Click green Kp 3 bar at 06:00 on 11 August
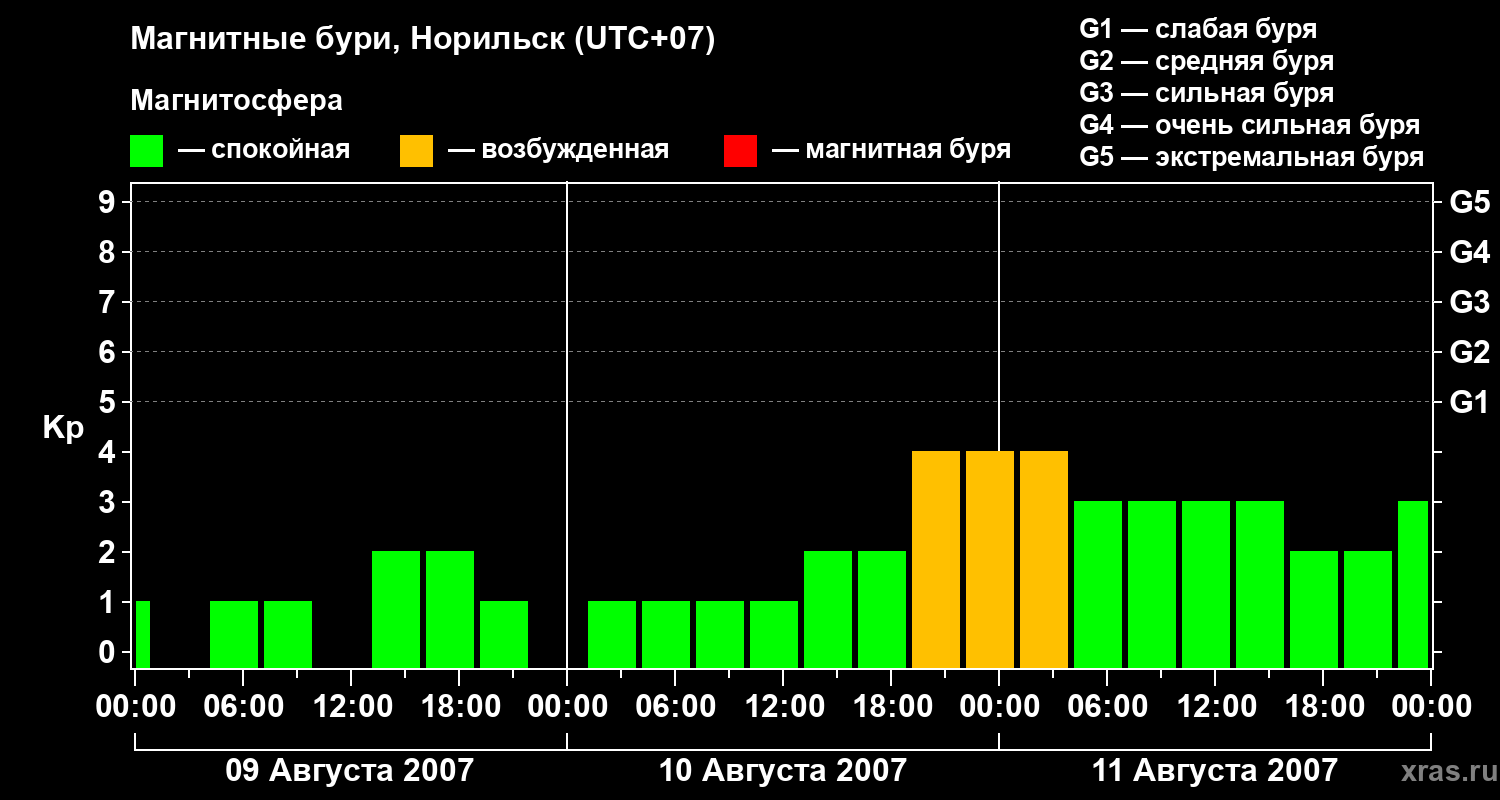Screen dimensions: 1500x800 [x=1098, y=584]
